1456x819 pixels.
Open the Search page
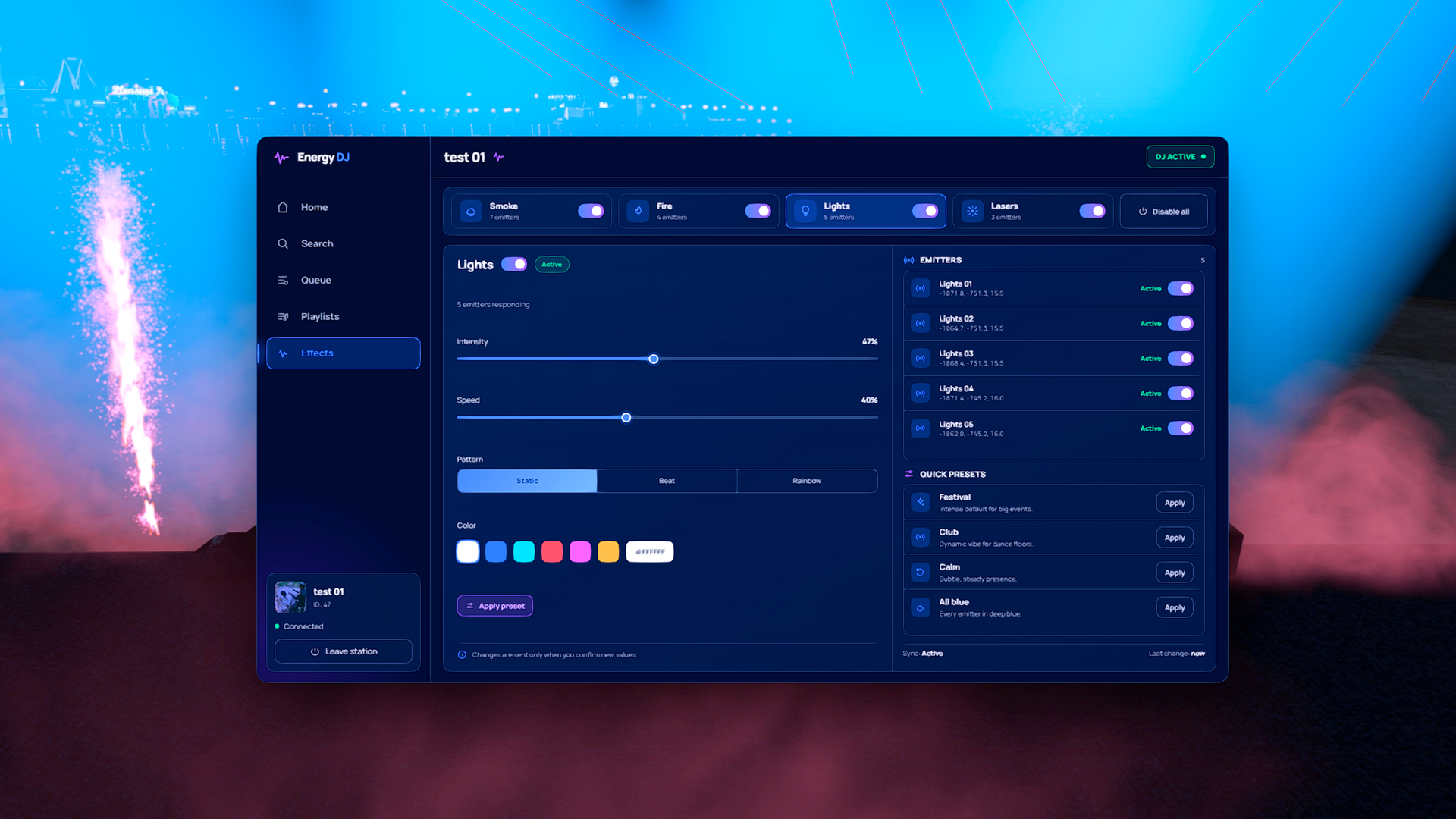coord(344,243)
